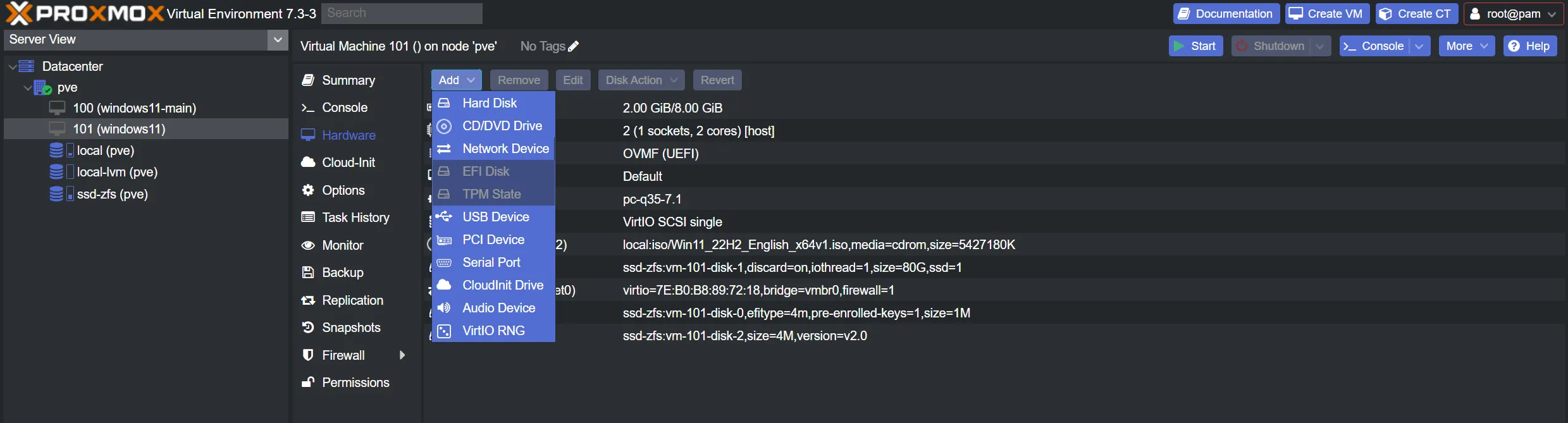The image size is (1568, 423).
Task: Open the root@pam user menu
Action: [1515, 14]
